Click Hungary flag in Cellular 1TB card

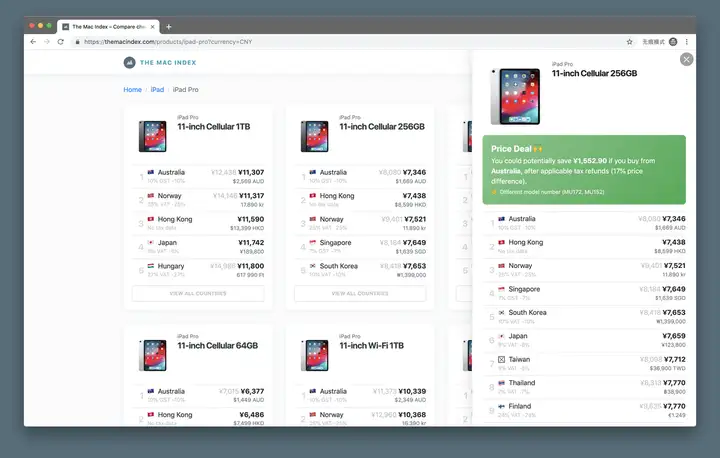tap(151, 266)
